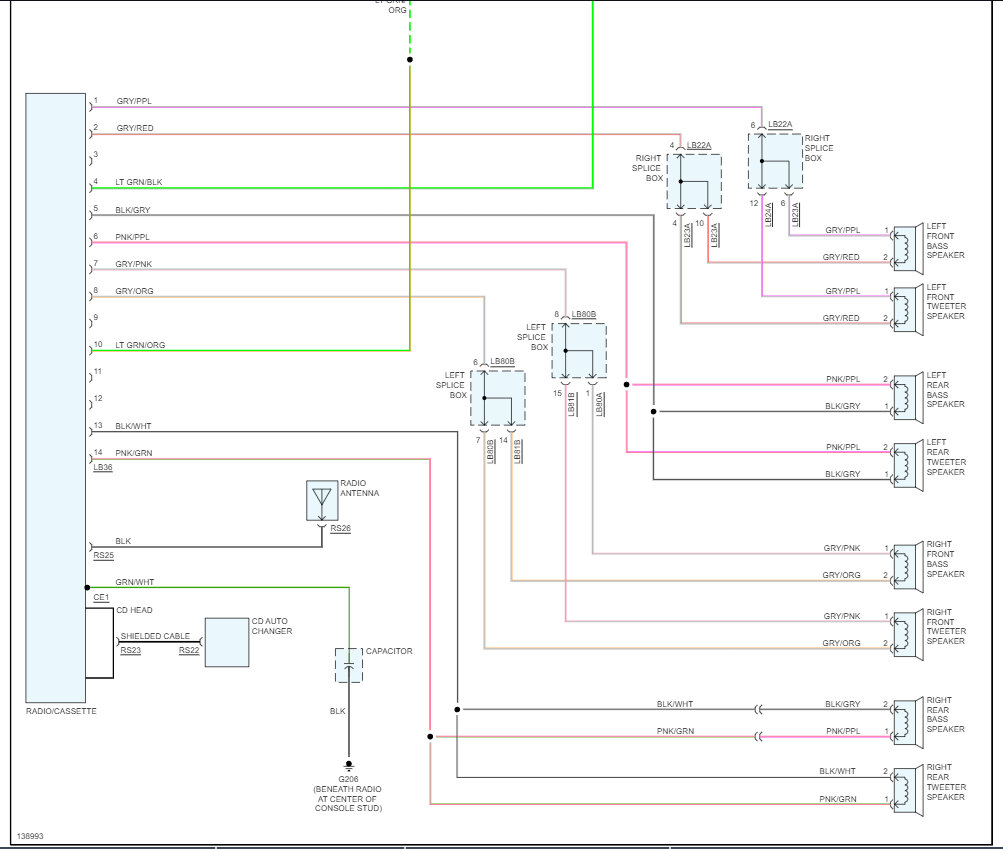Click BLK/GRY label at Left Rear Tweeter Speaker
The width and height of the screenshot is (1003, 849).
pos(842,474)
